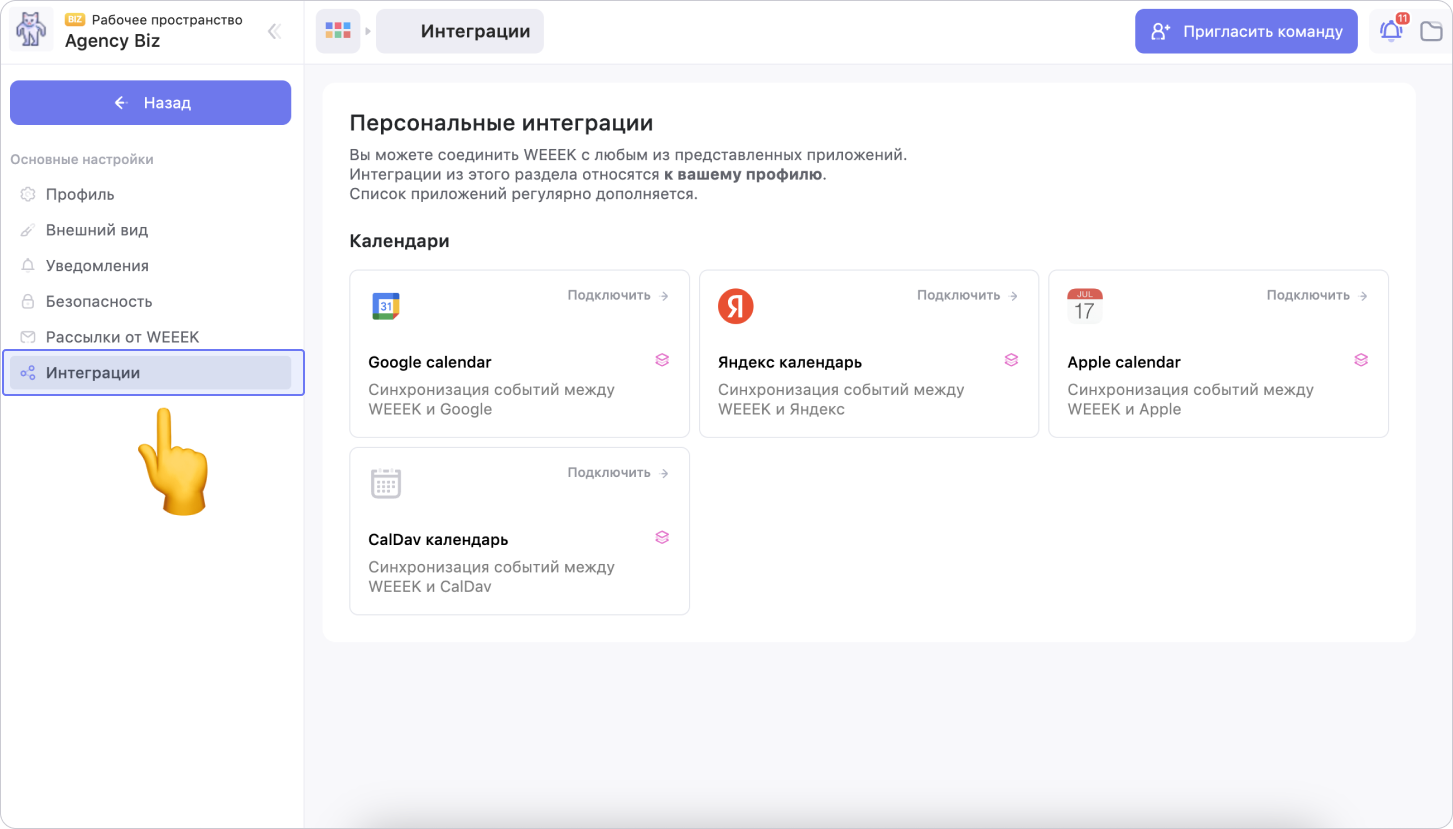The width and height of the screenshot is (1453, 829).
Task: Click the Yandex calendar red logo
Action: (735, 306)
